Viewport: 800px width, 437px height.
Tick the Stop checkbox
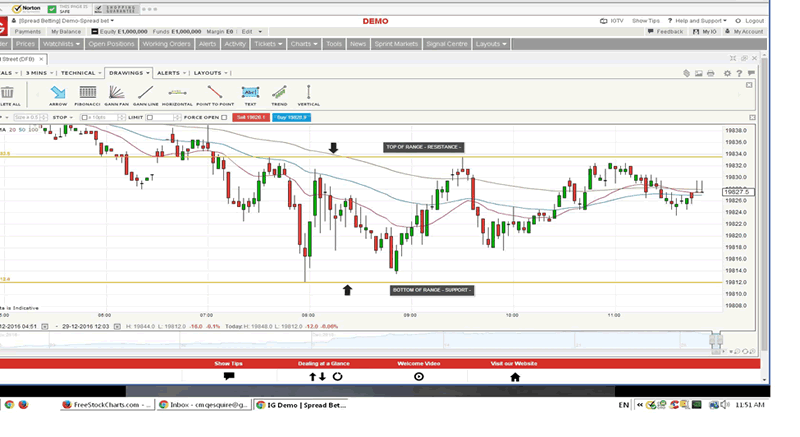pos(85,117)
